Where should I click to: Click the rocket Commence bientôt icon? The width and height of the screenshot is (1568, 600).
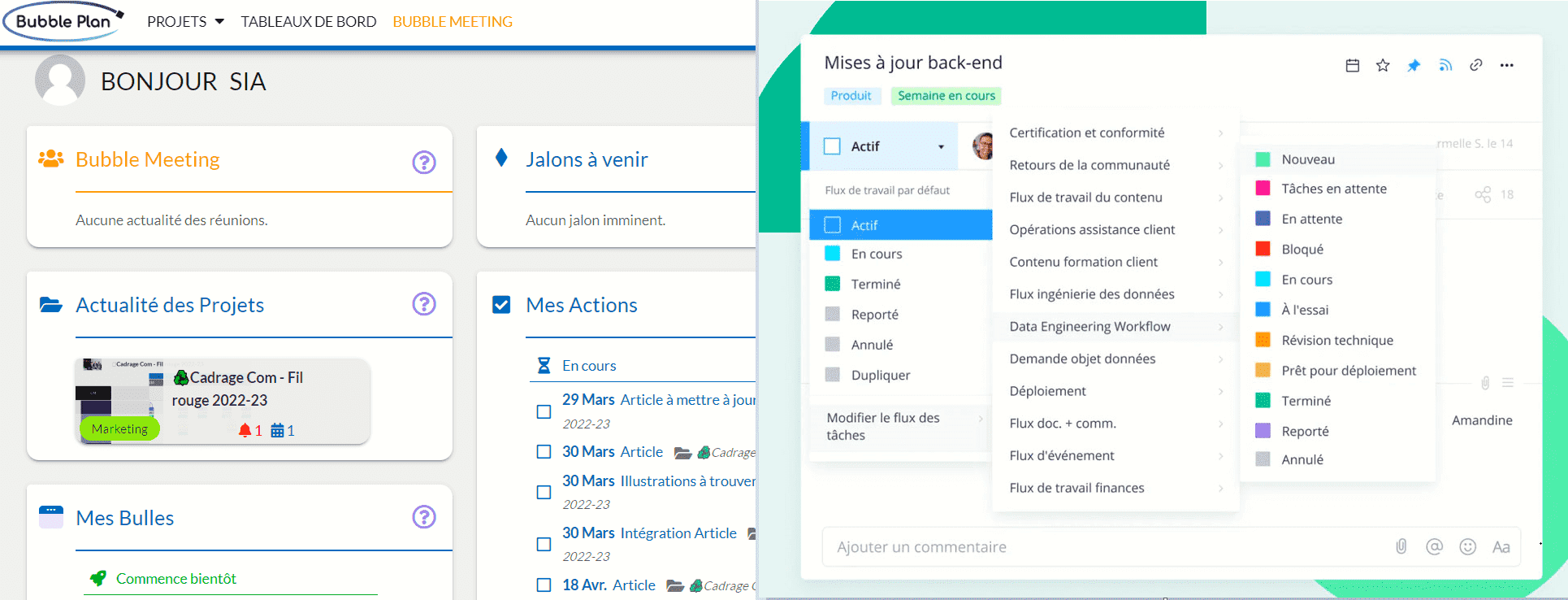[98, 578]
